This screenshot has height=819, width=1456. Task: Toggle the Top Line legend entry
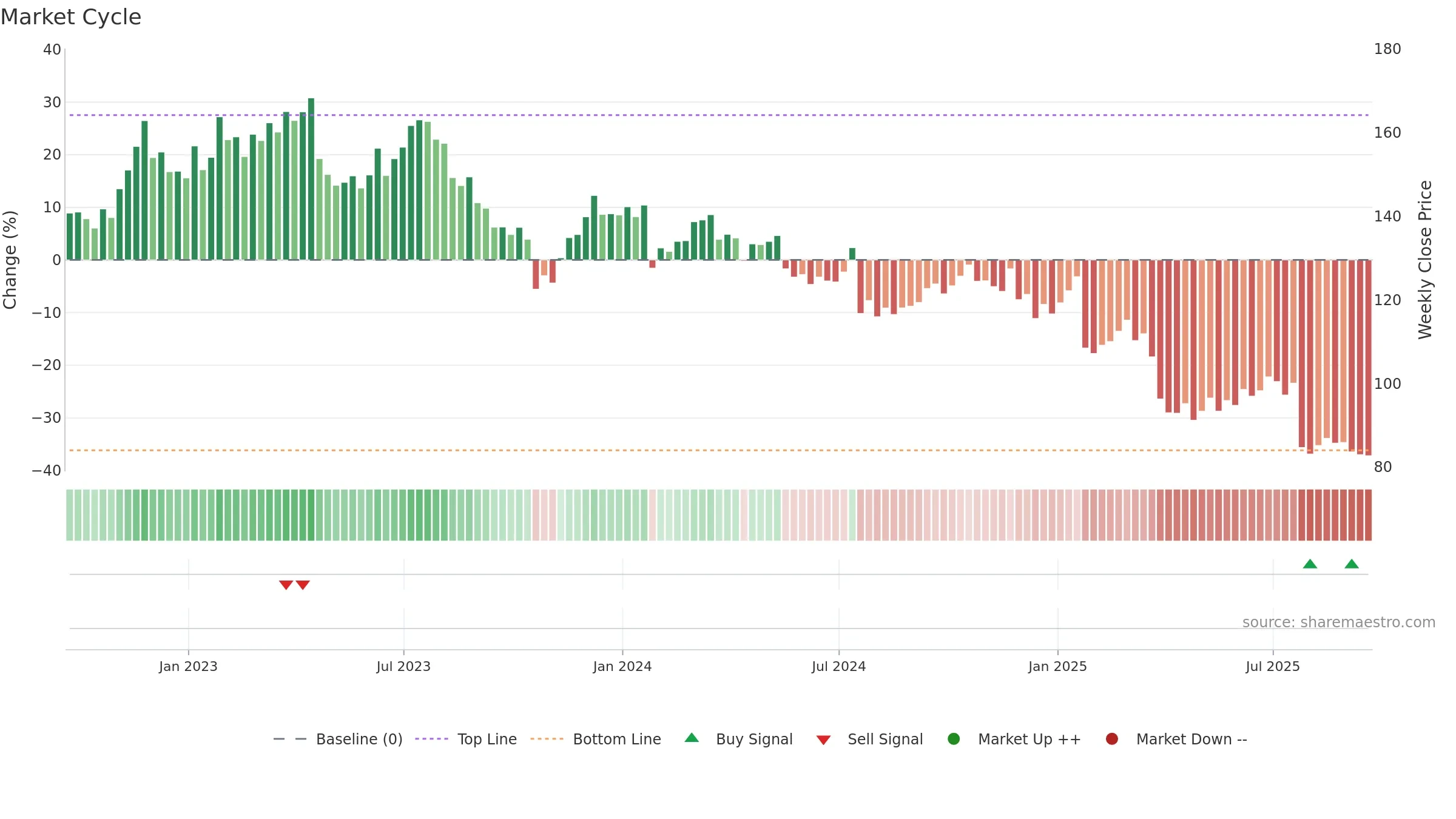466,739
